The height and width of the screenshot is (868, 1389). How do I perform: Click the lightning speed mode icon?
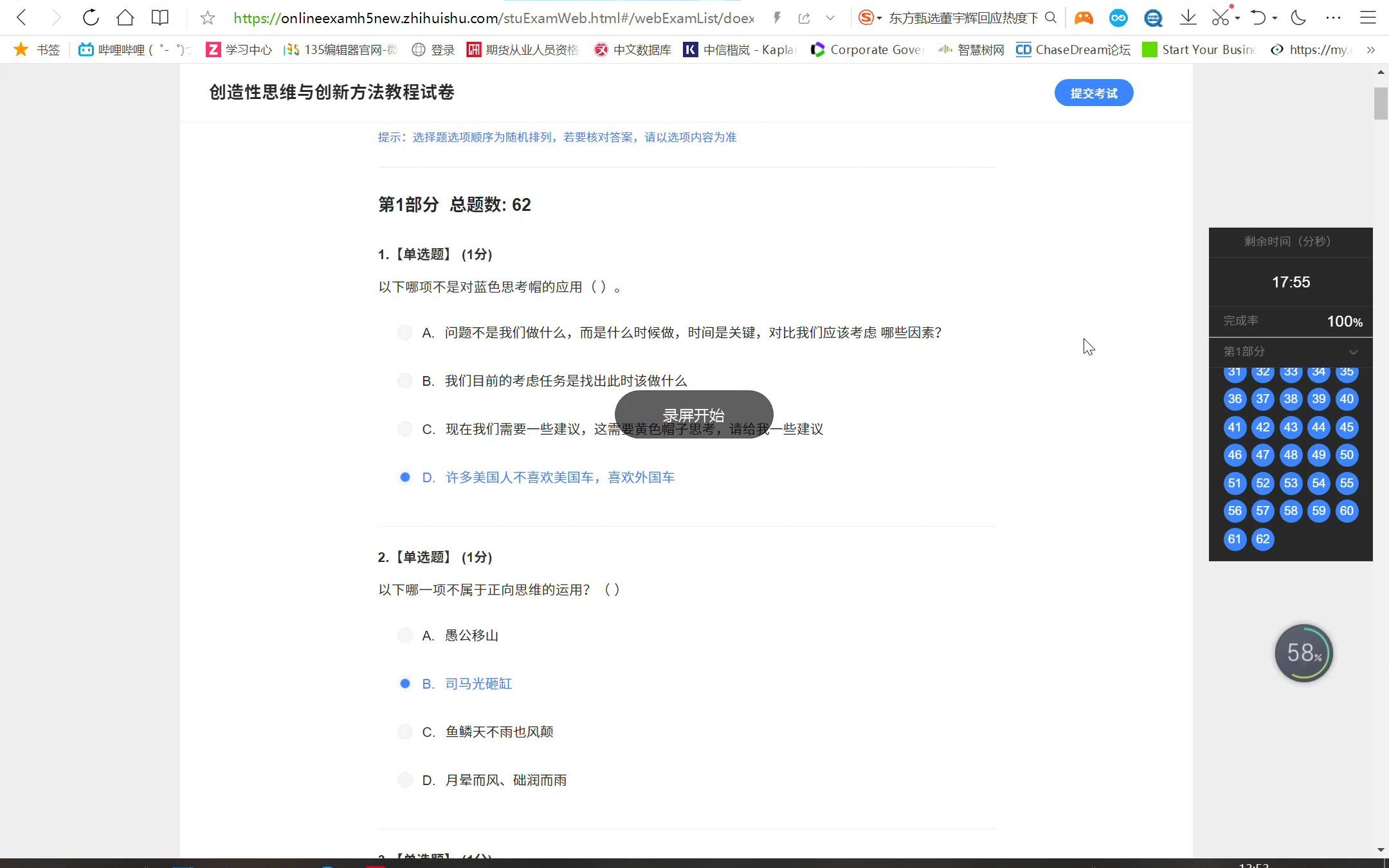point(777,18)
